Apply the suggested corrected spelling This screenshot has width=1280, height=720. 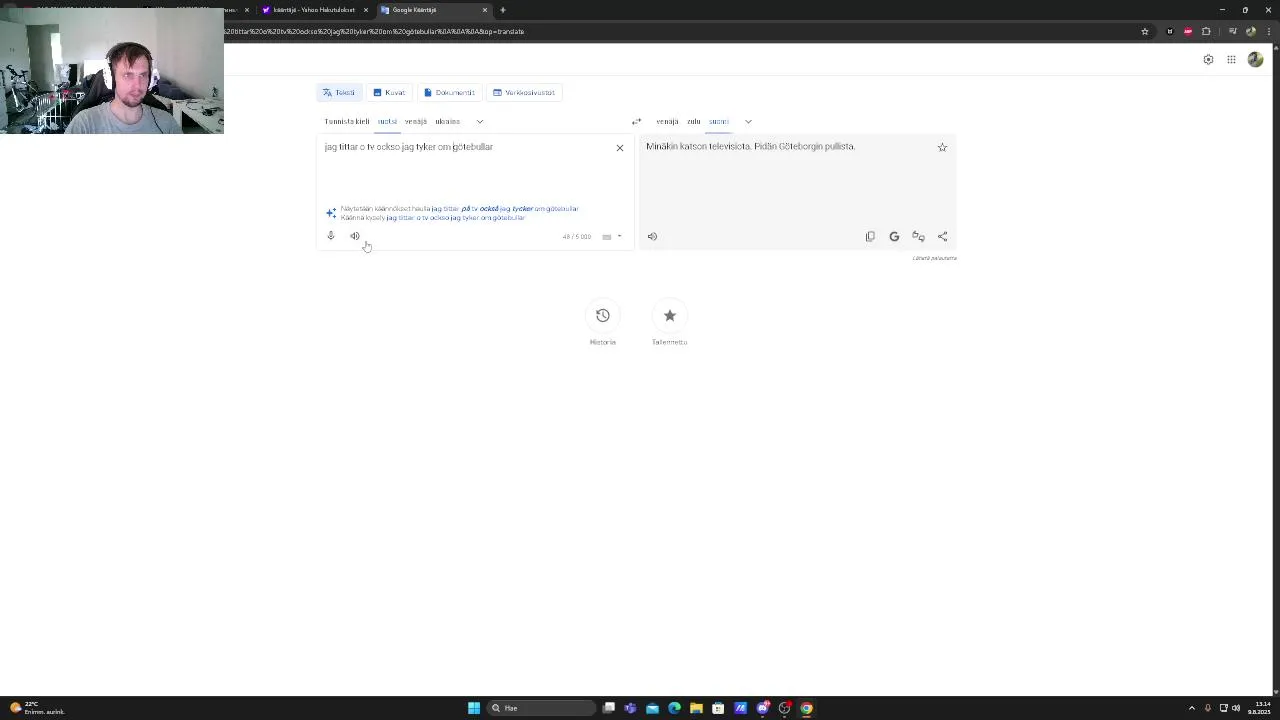point(505,209)
